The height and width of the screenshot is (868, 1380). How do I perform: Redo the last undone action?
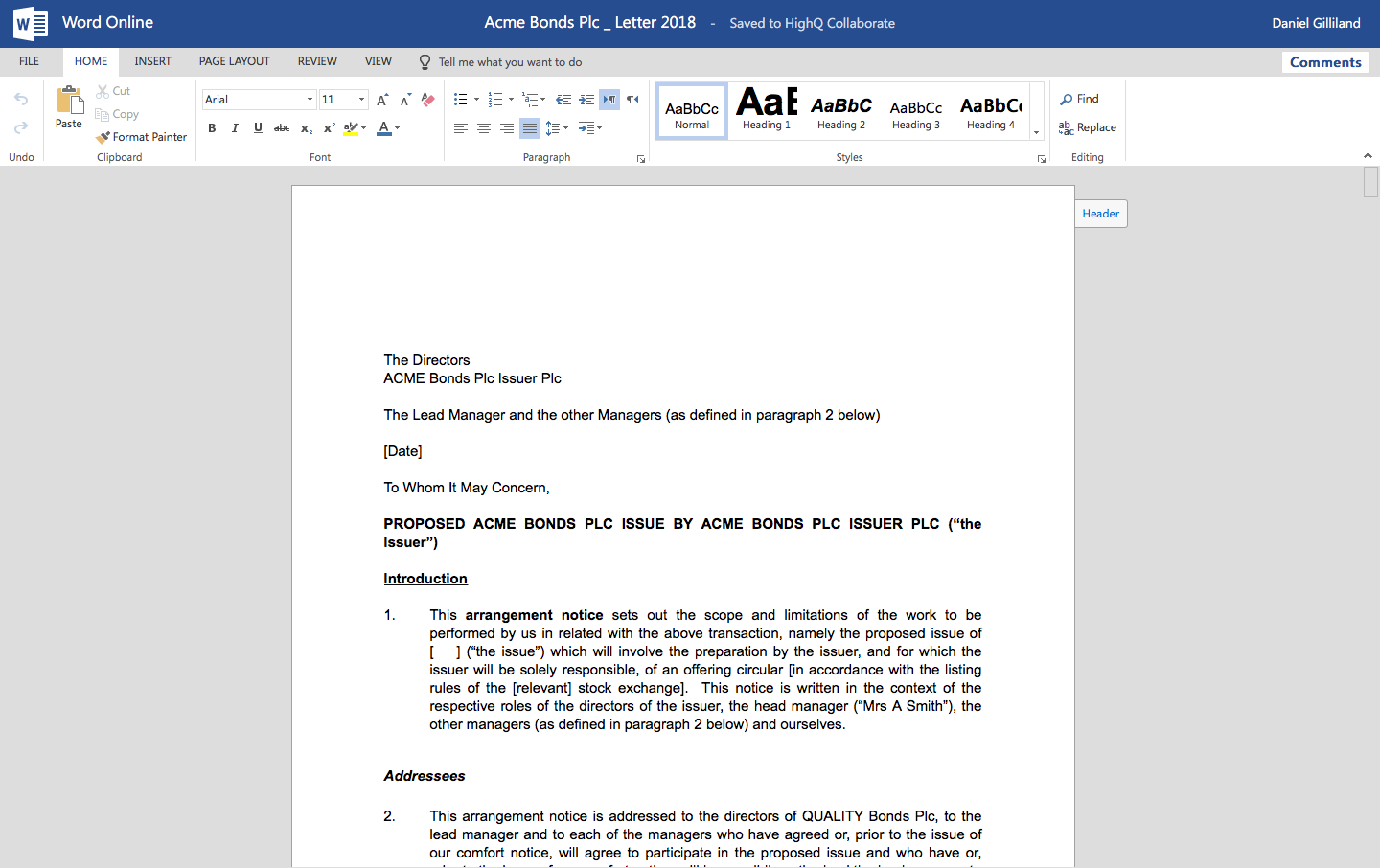click(x=21, y=127)
